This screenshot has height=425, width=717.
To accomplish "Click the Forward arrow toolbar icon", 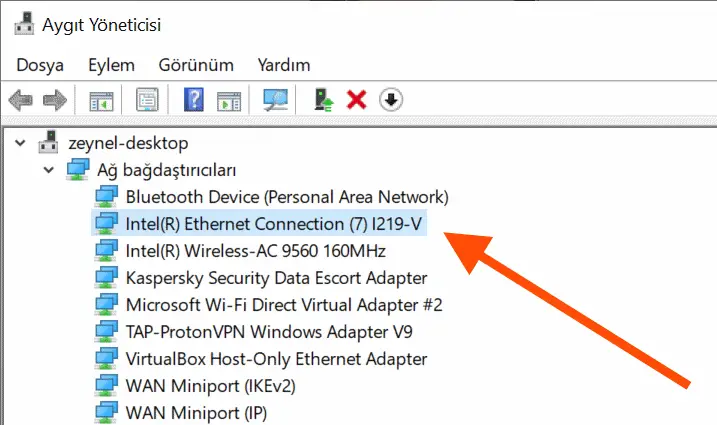I will [x=55, y=100].
